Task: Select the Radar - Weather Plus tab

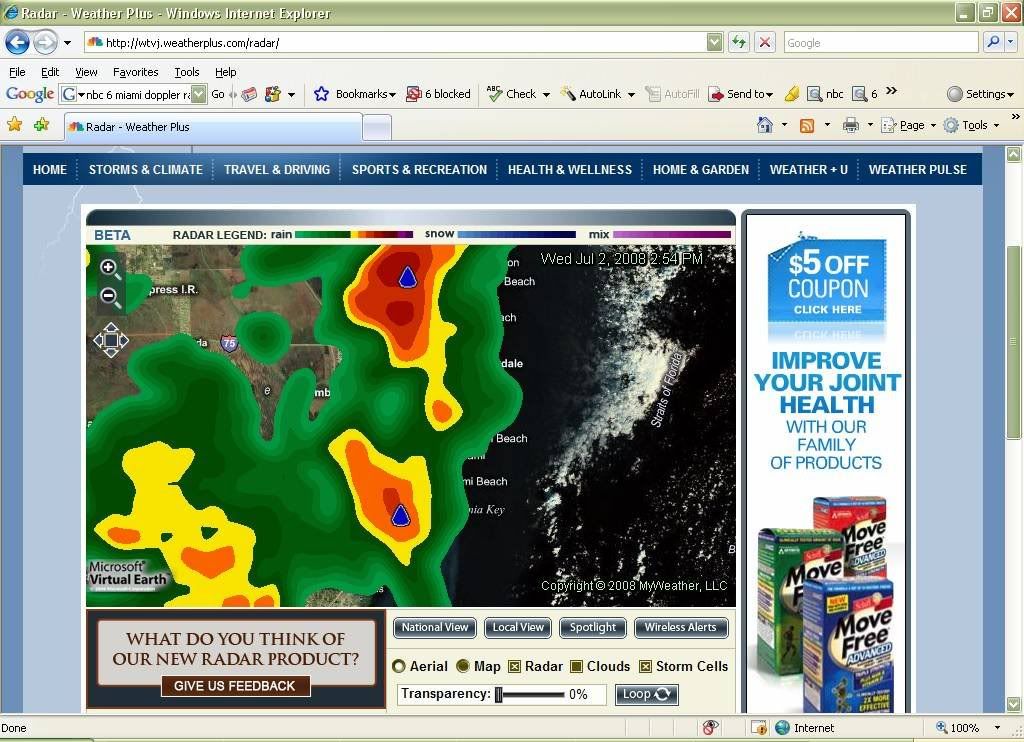Action: (x=213, y=127)
